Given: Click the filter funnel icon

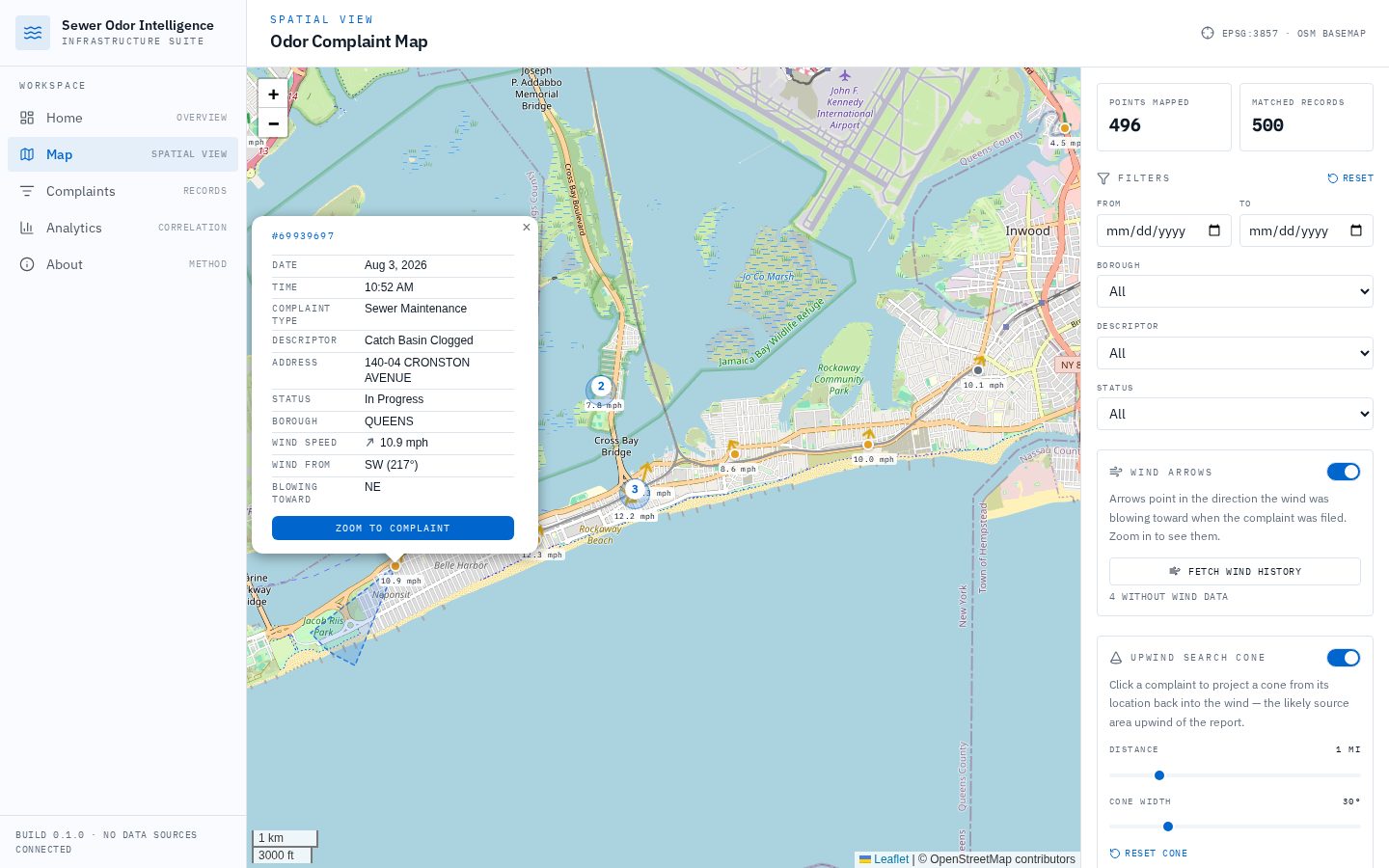Looking at the screenshot, I should 1103,178.
